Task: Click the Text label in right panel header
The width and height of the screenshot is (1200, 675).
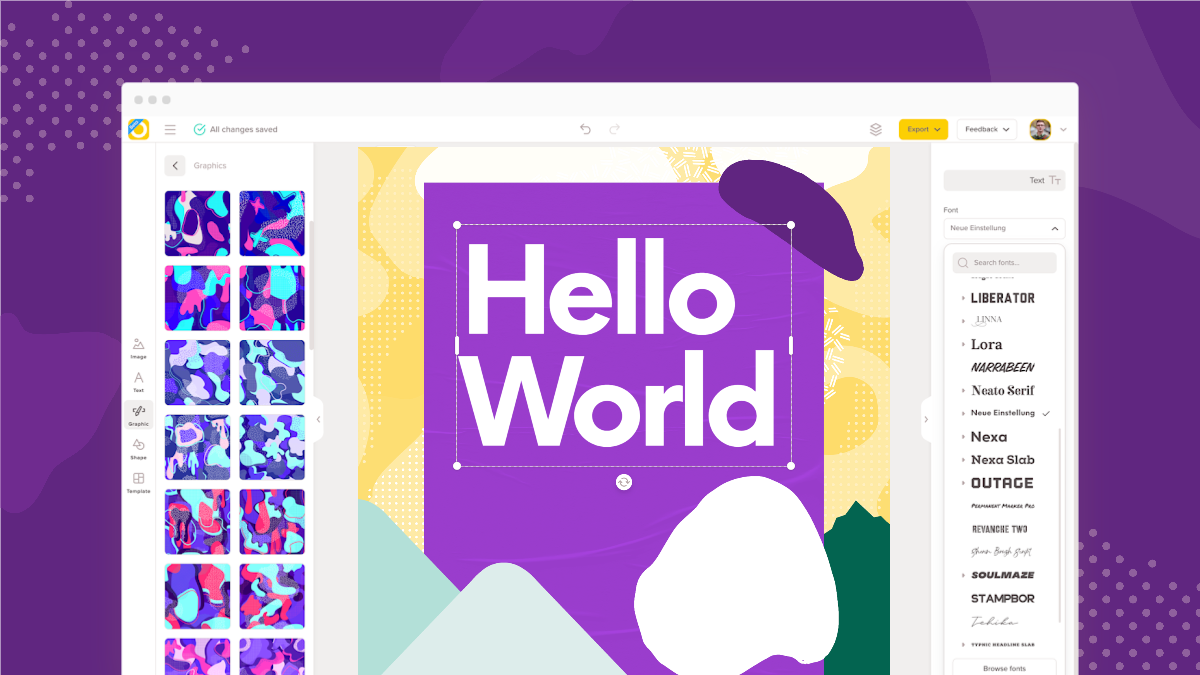Action: 1037,181
